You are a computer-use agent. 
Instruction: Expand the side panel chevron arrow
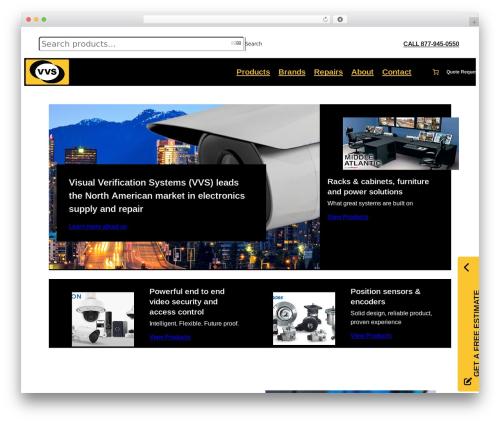tap(467, 267)
